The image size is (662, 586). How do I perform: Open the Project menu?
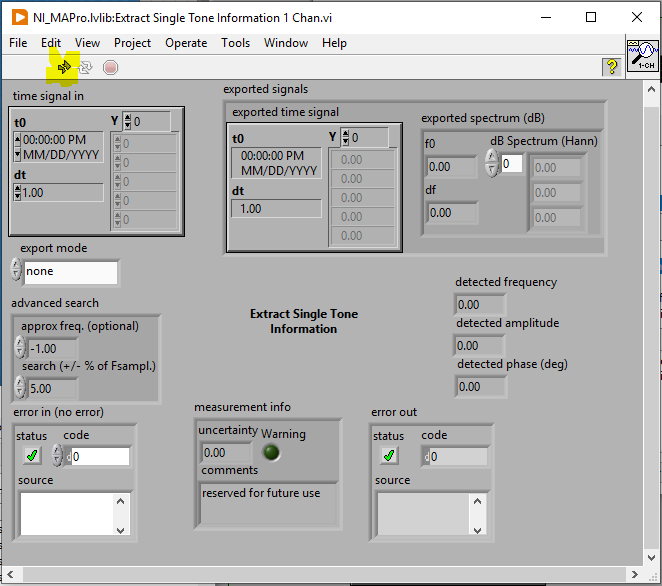click(x=132, y=43)
